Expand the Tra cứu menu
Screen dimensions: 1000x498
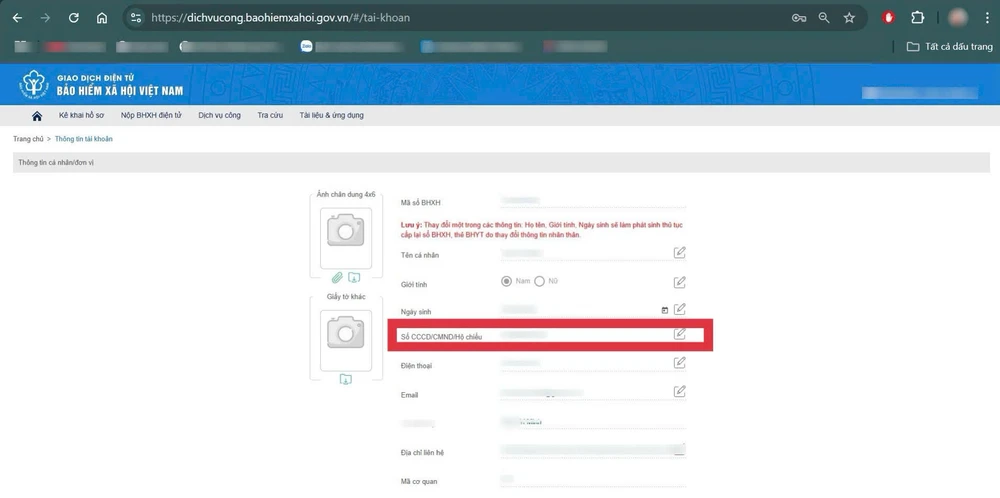(270, 116)
